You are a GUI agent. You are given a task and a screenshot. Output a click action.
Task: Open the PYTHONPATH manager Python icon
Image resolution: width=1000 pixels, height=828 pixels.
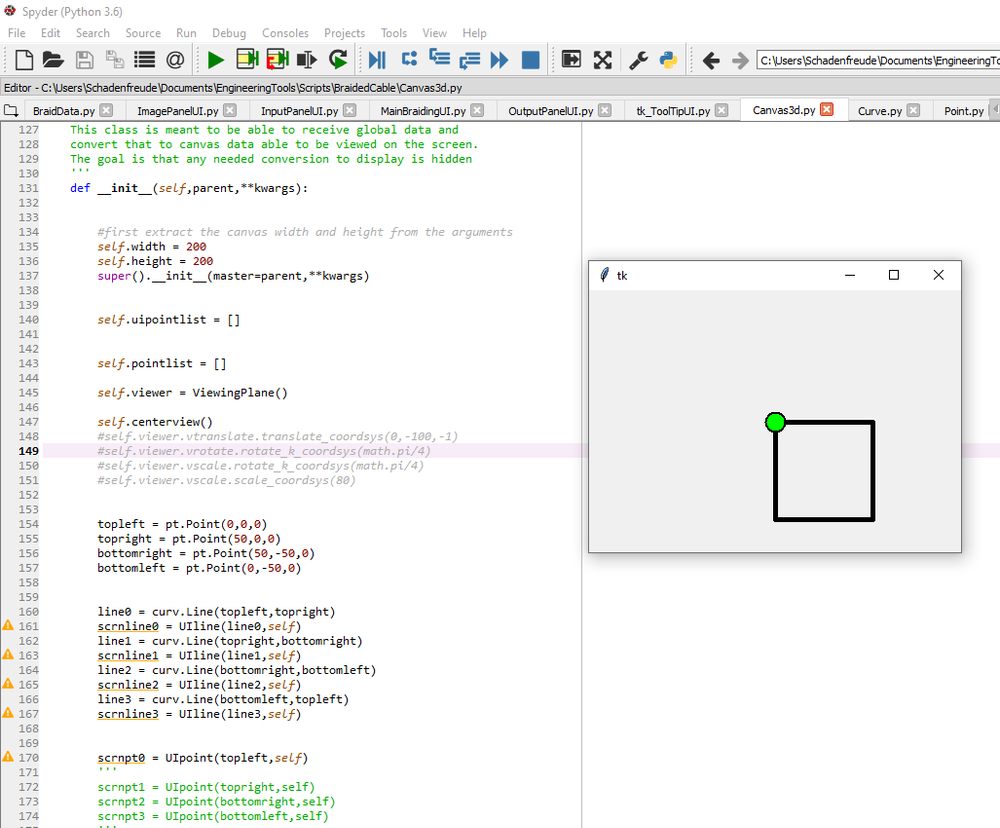668,60
